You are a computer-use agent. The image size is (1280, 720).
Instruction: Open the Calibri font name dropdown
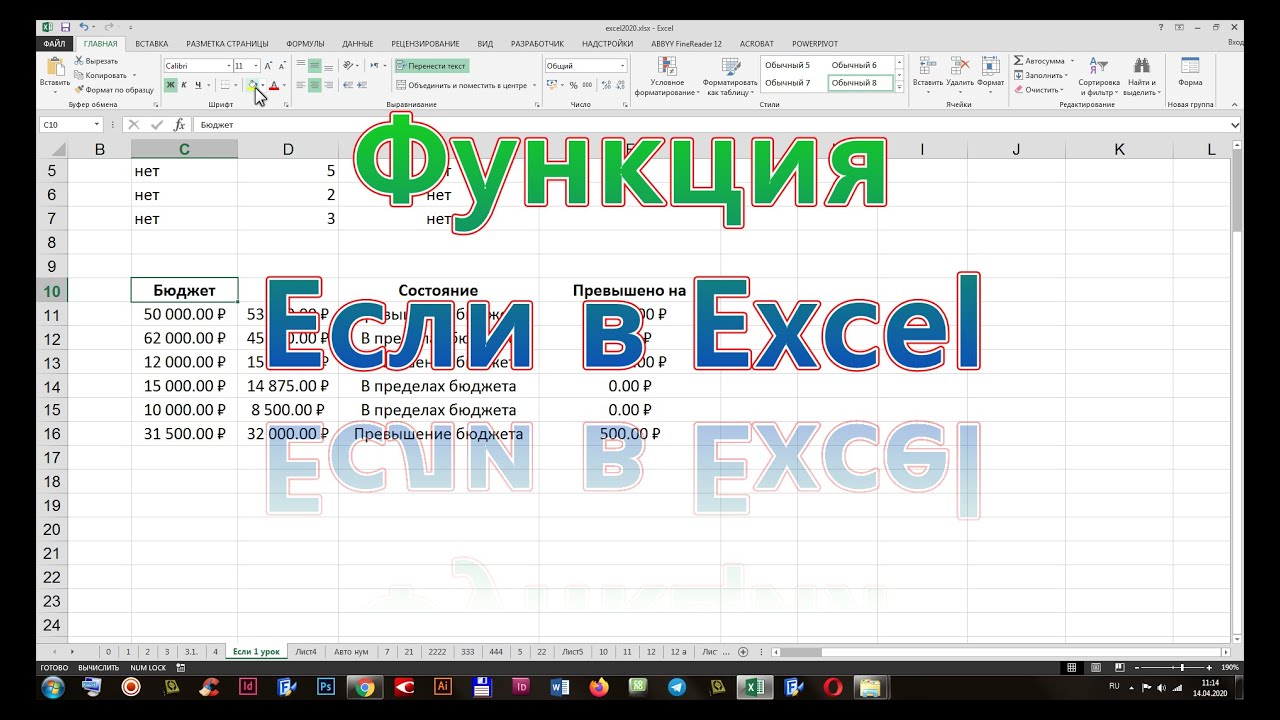(229, 66)
